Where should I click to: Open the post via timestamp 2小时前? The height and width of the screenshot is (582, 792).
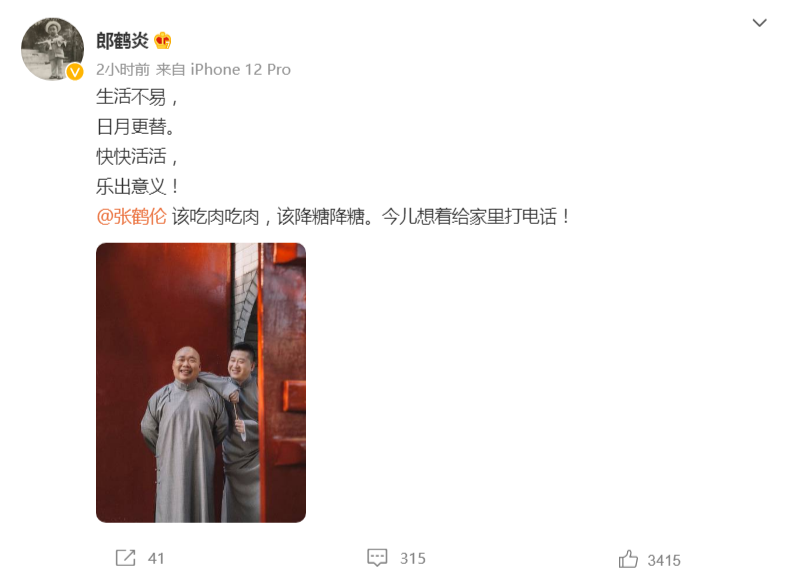coord(123,69)
